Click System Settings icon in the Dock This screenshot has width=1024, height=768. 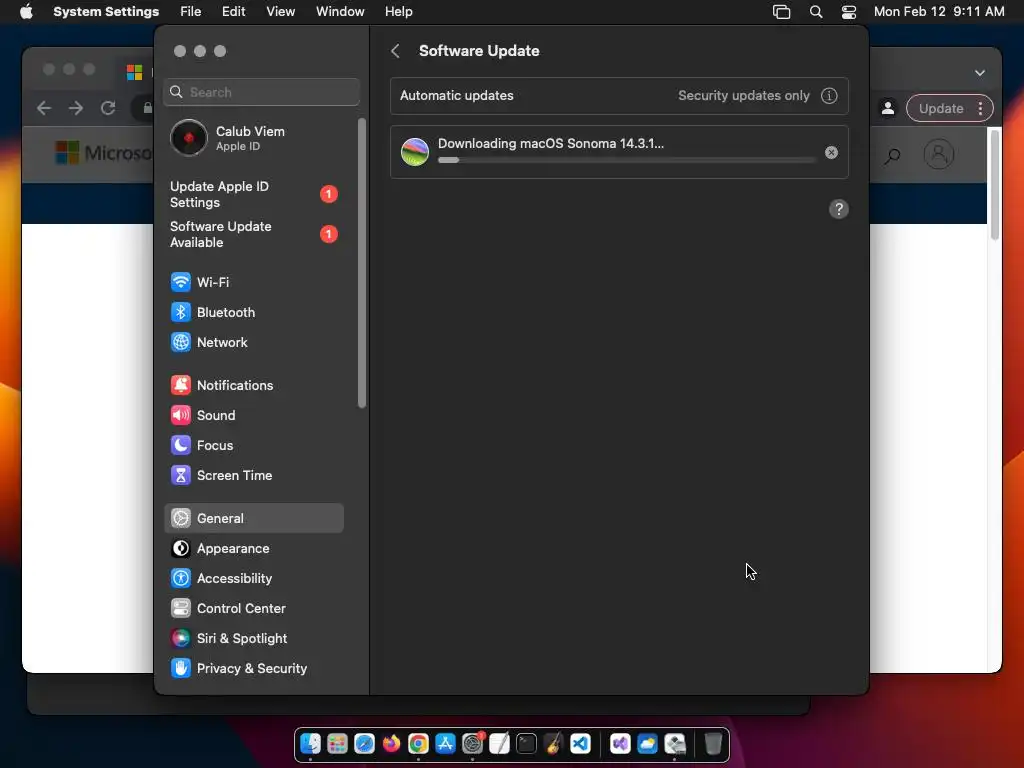click(x=472, y=744)
